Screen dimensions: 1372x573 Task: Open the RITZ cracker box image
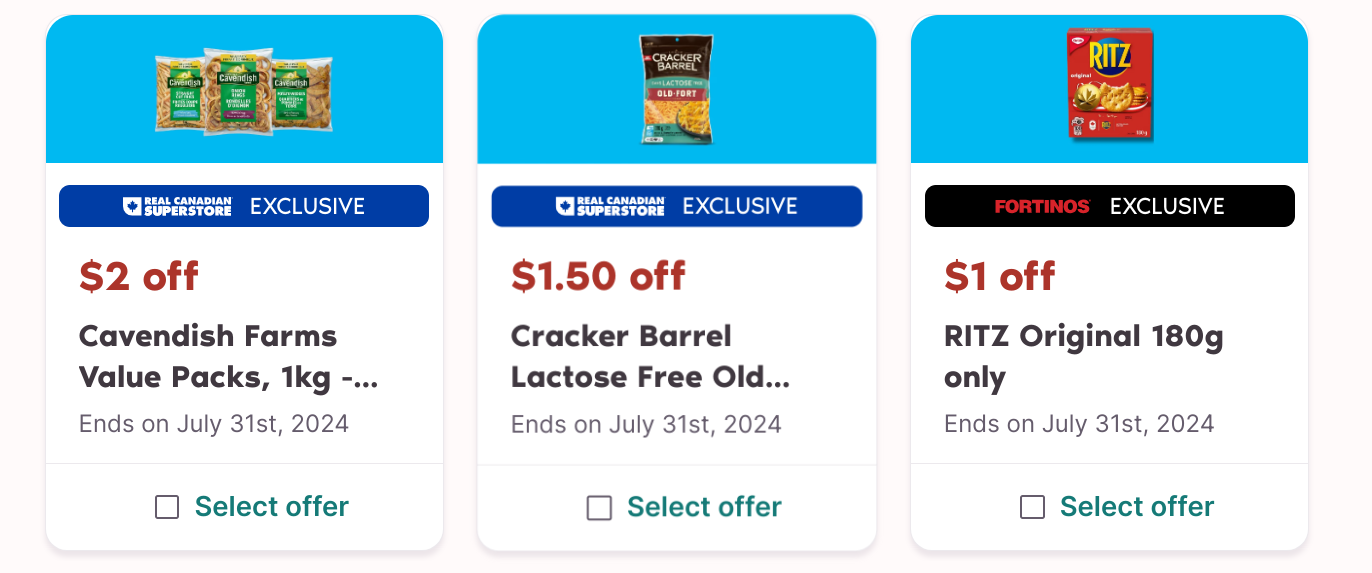click(1111, 85)
